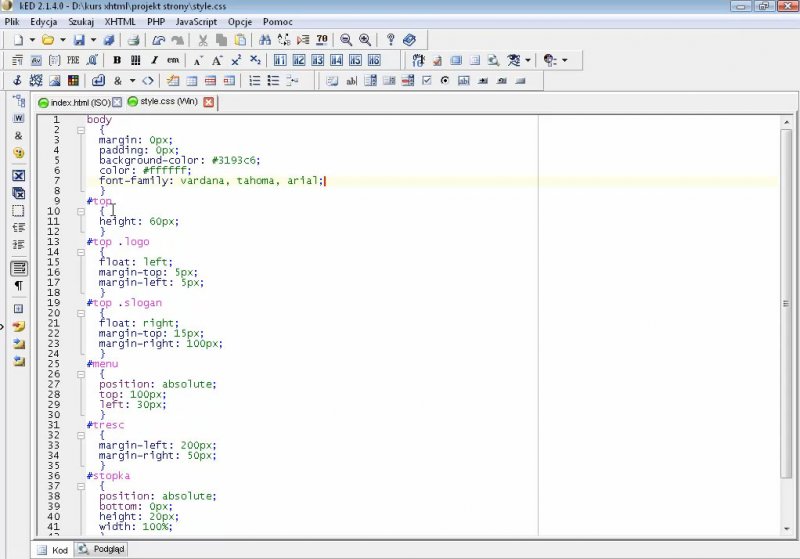Open the XHTML menu
The width and height of the screenshot is (800, 559).
tap(119, 21)
